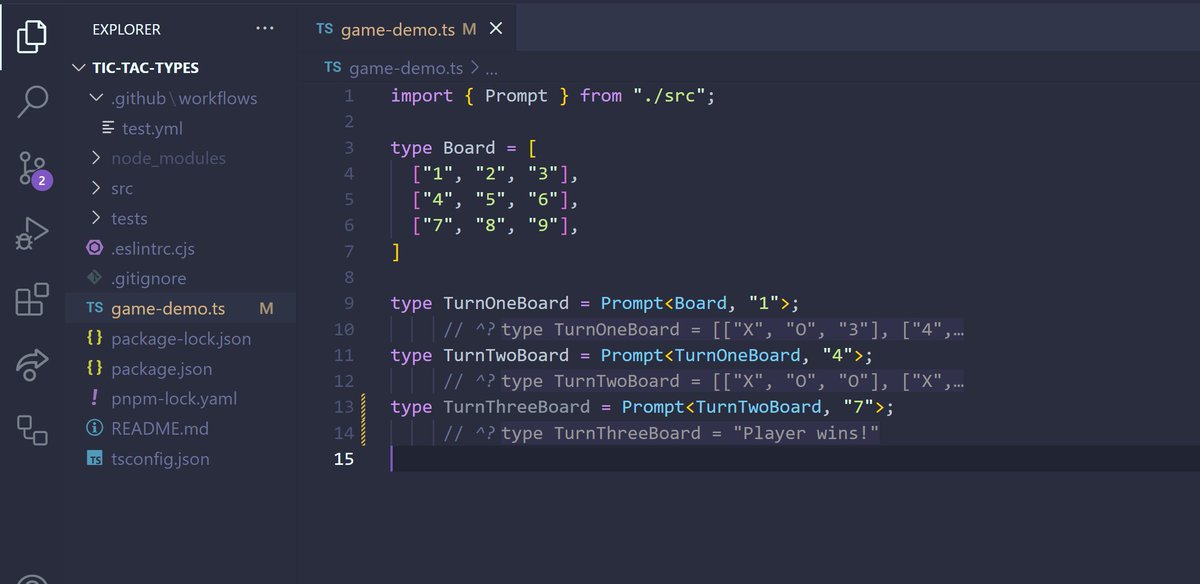The height and width of the screenshot is (584, 1200).
Task: Click the Prompt identifier in the import line
Action: pos(516,96)
